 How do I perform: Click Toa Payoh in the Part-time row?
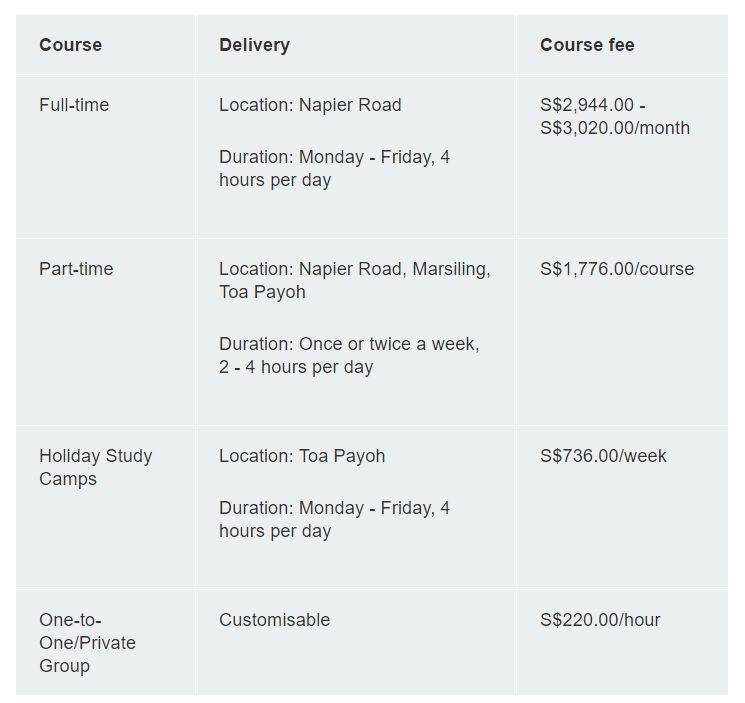[x=262, y=292]
